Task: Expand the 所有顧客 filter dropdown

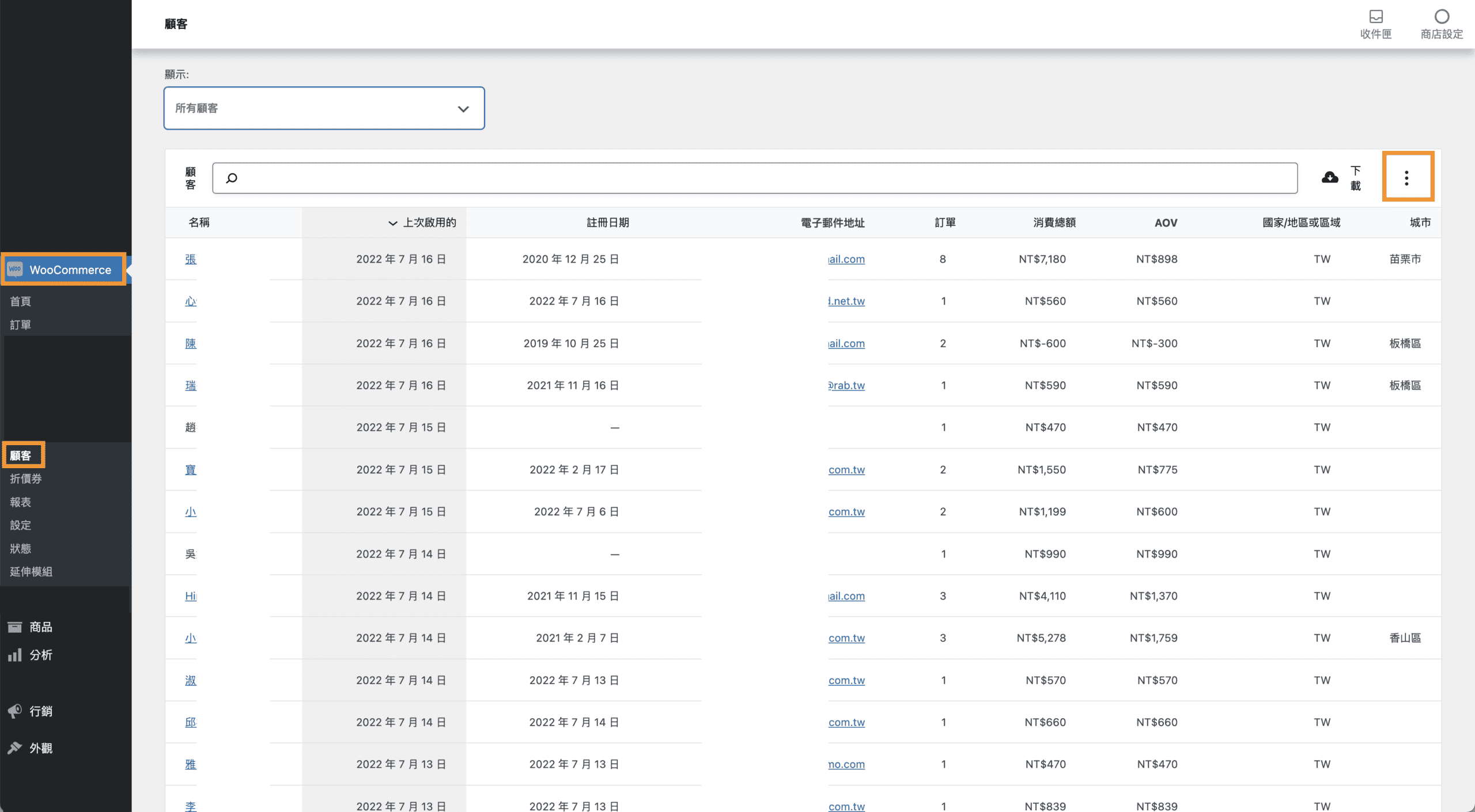Action: click(x=324, y=108)
